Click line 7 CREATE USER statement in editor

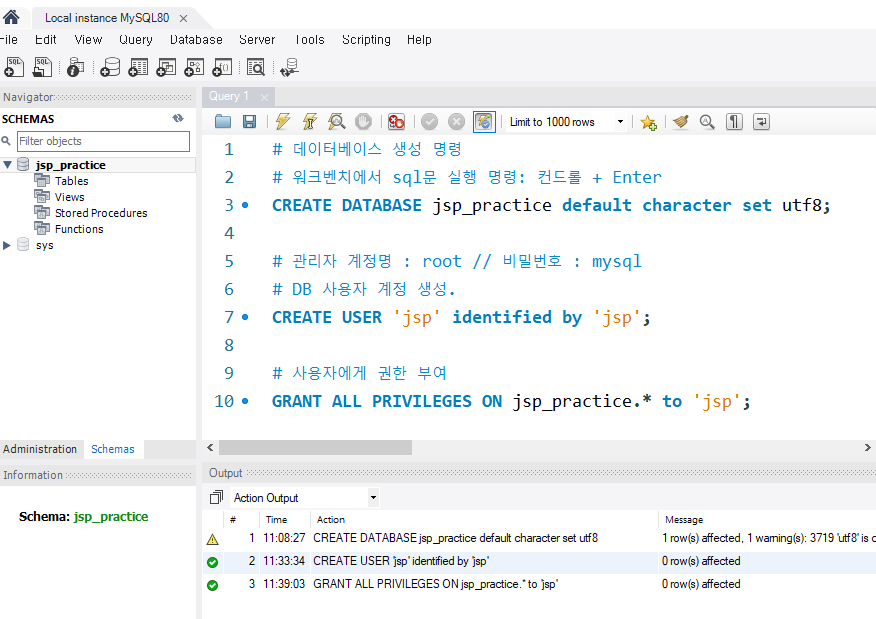click(x=461, y=317)
